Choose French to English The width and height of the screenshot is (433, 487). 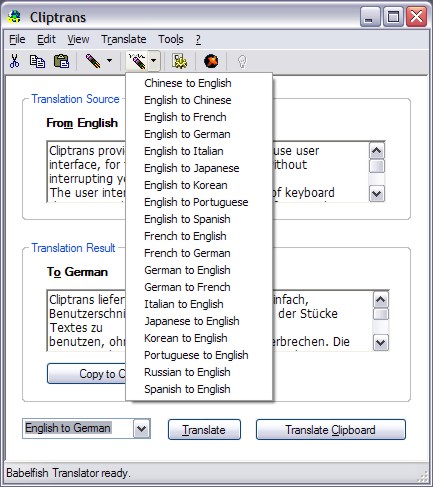(x=199, y=236)
